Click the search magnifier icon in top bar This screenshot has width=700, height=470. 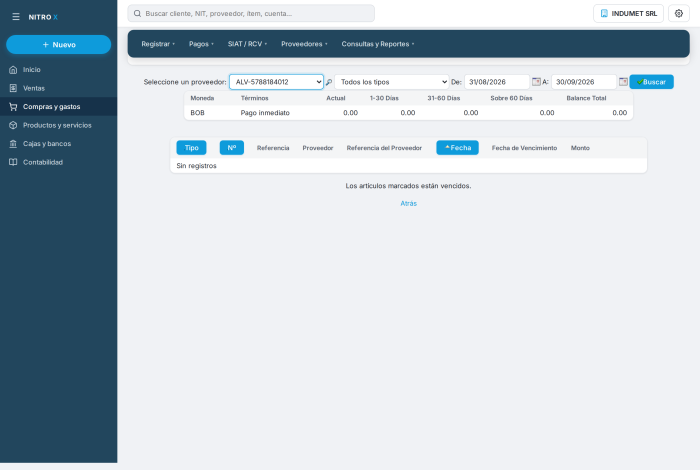[138, 13]
